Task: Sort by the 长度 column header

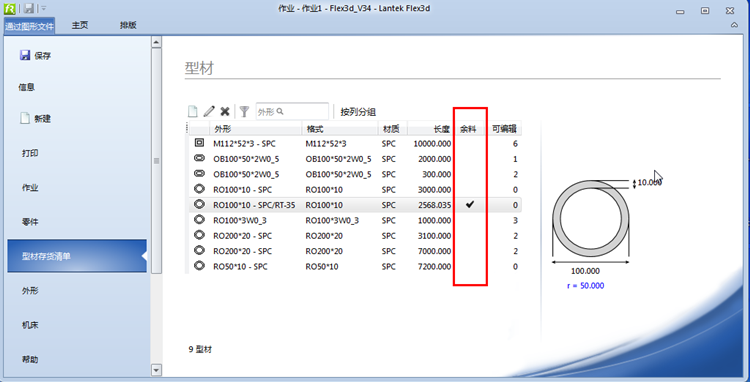Action: [430, 129]
